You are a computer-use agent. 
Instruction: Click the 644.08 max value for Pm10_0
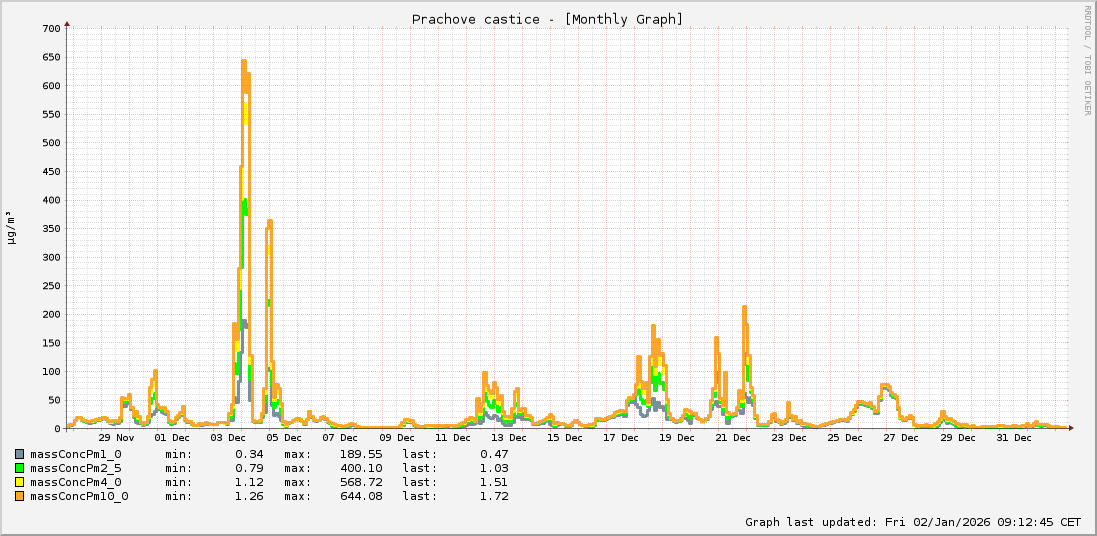click(x=361, y=496)
